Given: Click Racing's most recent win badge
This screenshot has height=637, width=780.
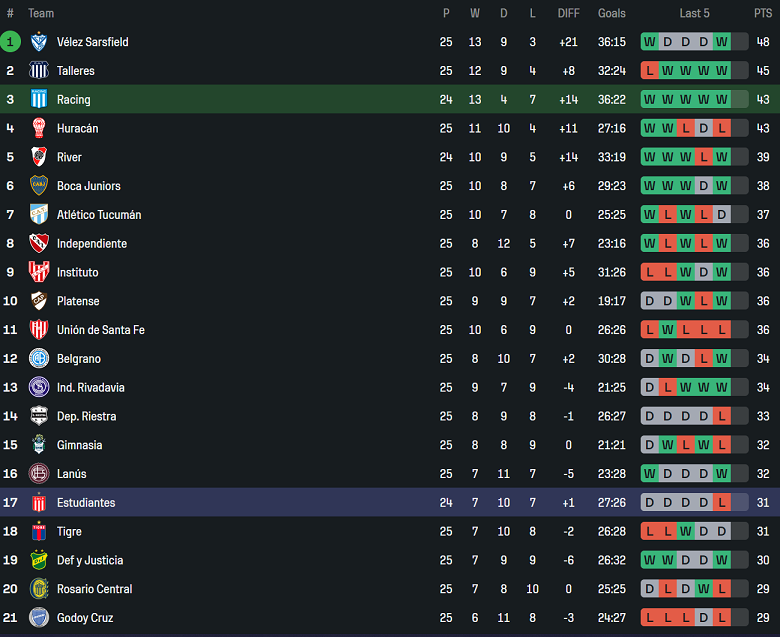Looking at the screenshot, I should click(722, 99).
